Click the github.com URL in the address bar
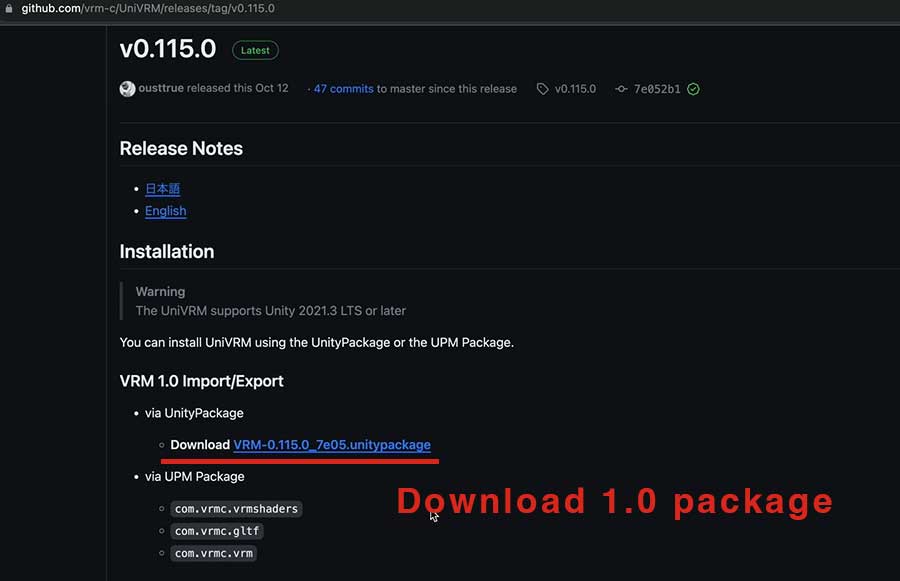The image size is (900, 581). click(x=148, y=9)
